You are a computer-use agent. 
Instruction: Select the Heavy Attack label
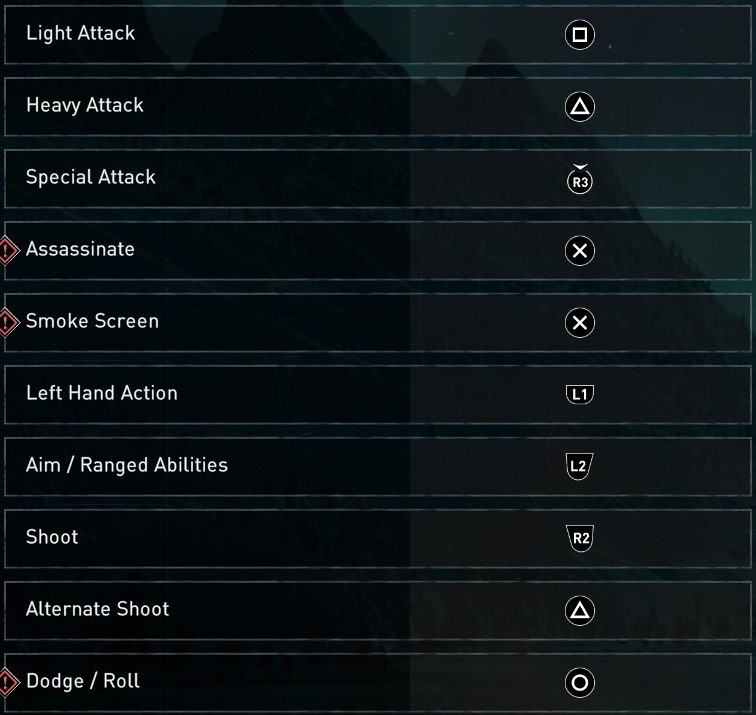(x=85, y=106)
